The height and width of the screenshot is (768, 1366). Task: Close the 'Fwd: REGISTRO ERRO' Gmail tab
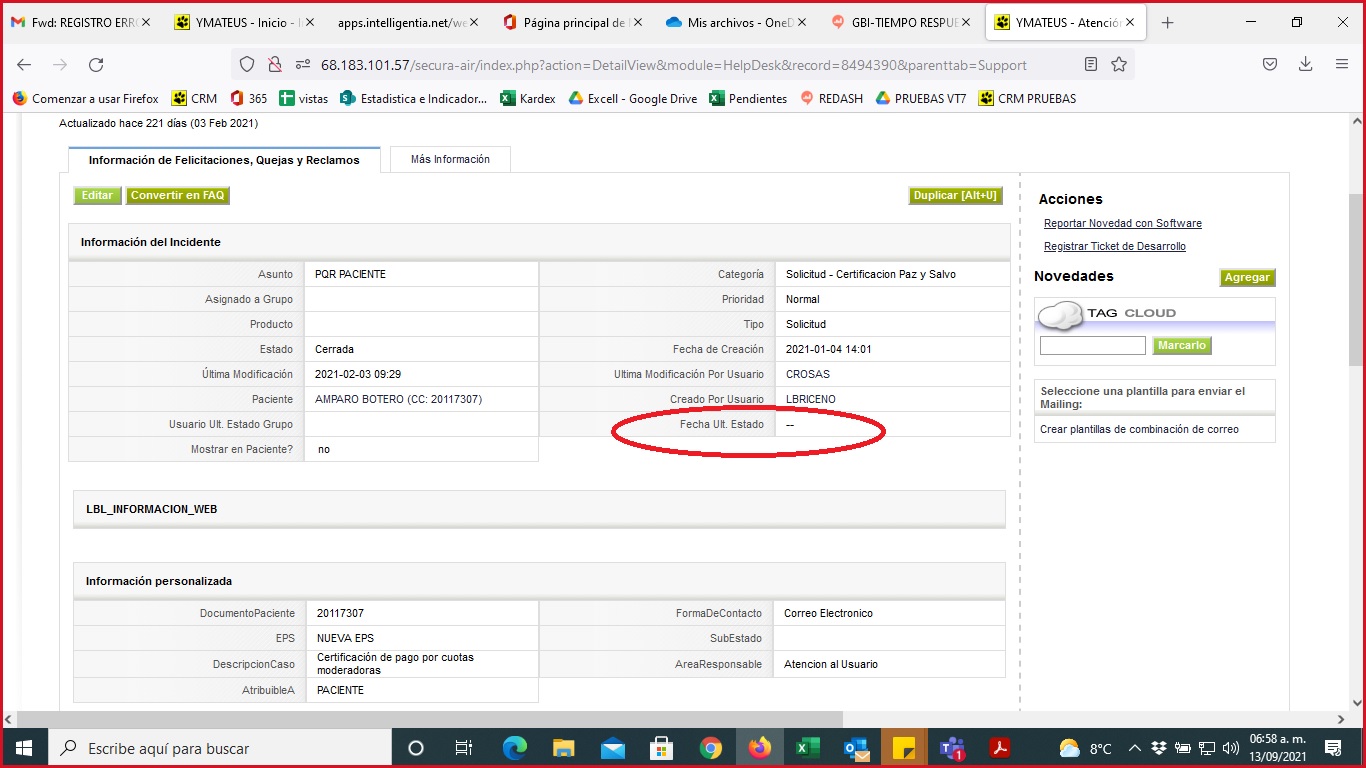pos(146,22)
